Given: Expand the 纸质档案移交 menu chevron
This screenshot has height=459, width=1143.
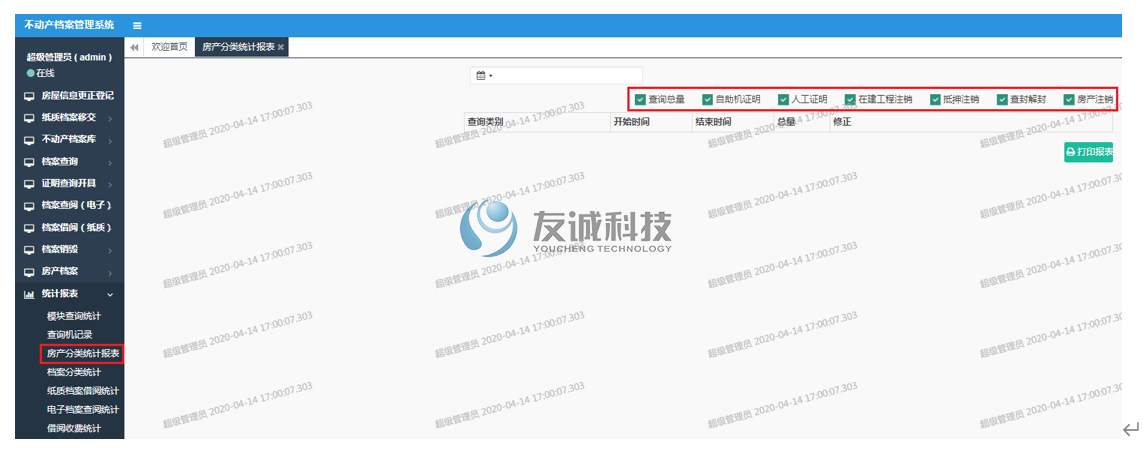Looking at the screenshot, I should tap(110, 118).
